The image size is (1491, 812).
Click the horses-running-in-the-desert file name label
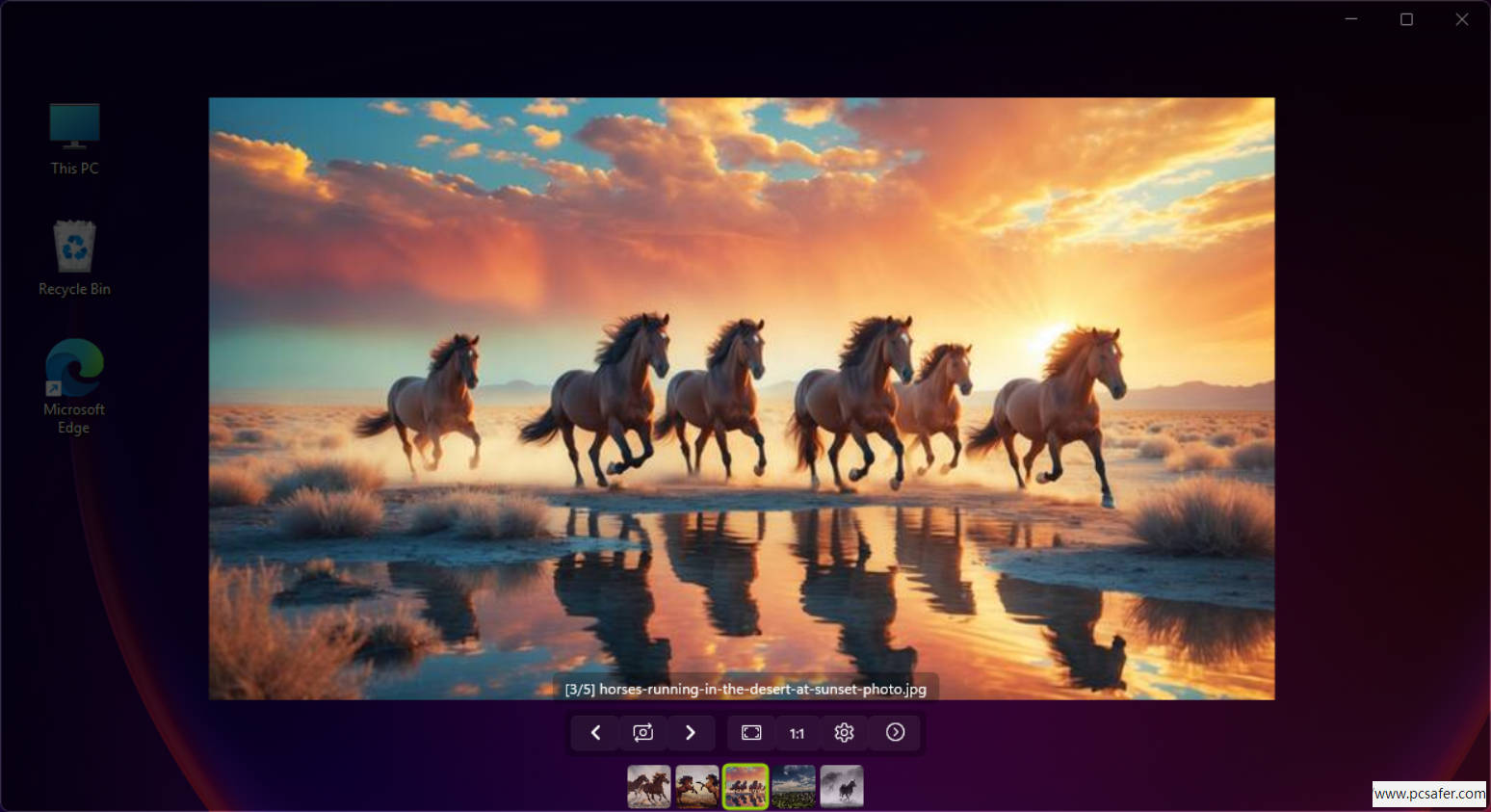[x=745, y=689]
